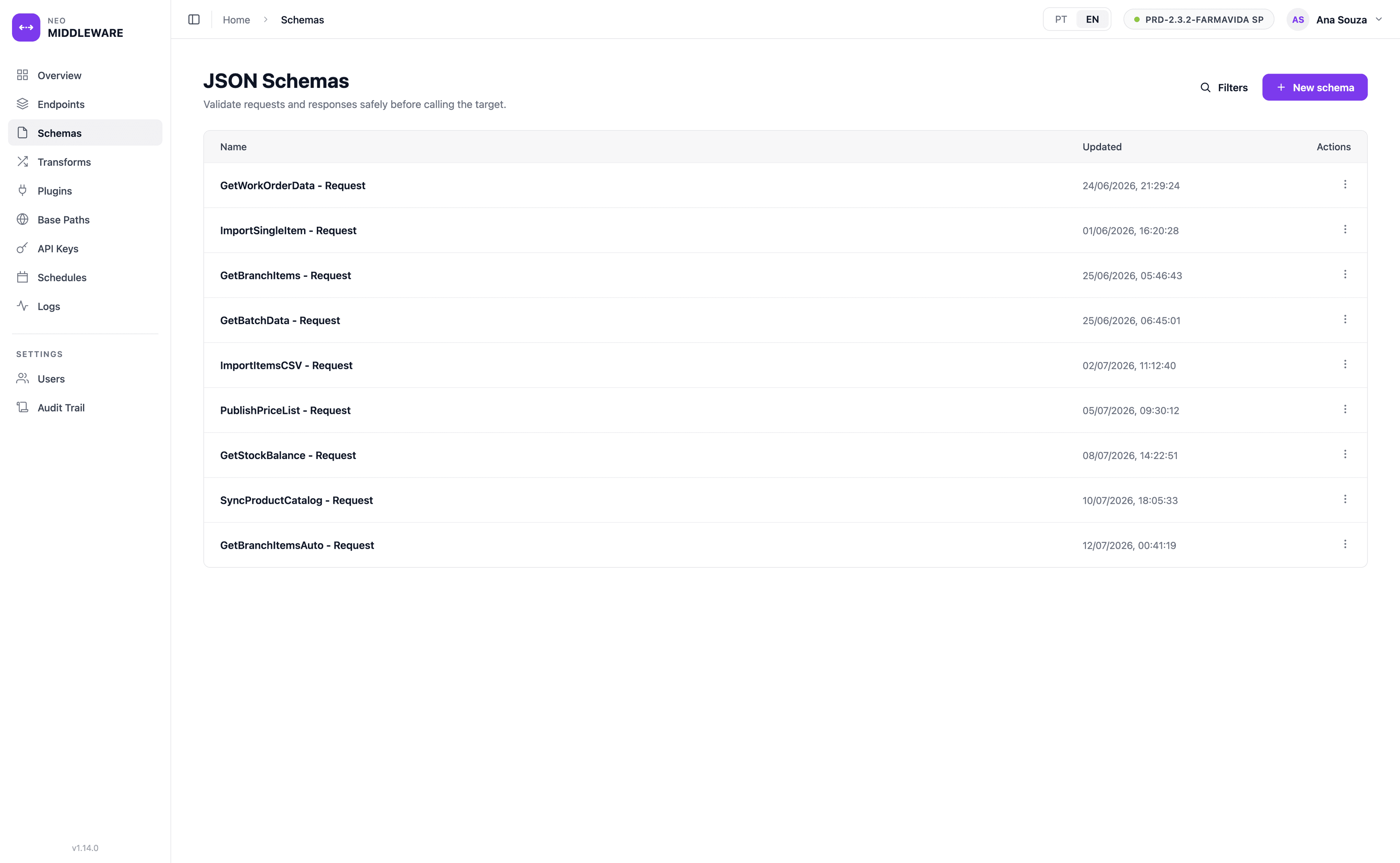The height and width of the screenshot is (863, 1400).
Task: Go to Endpoints in the sidebar
Action: pos(85,104)
